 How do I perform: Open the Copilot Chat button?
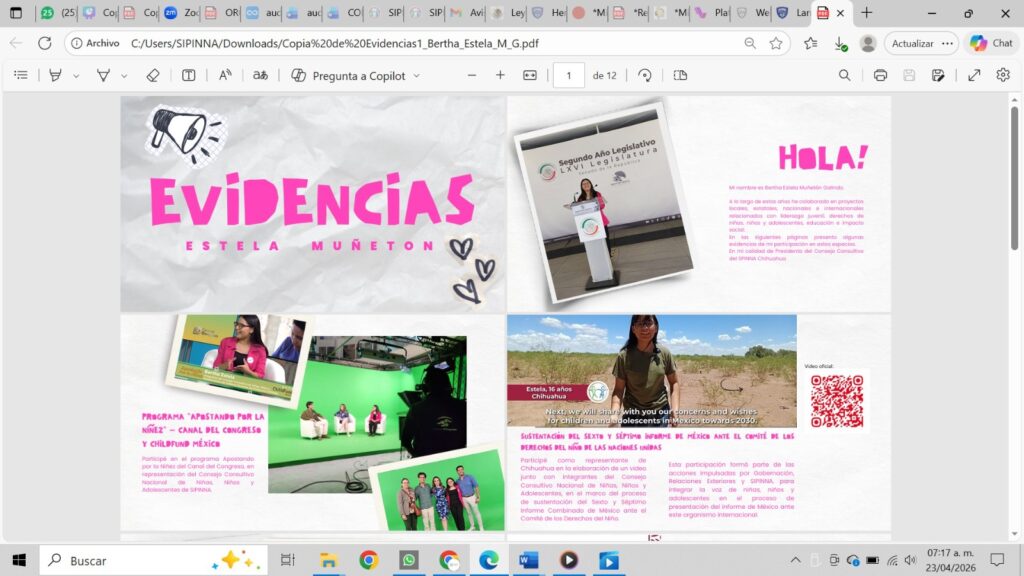[x=991, y=43]
